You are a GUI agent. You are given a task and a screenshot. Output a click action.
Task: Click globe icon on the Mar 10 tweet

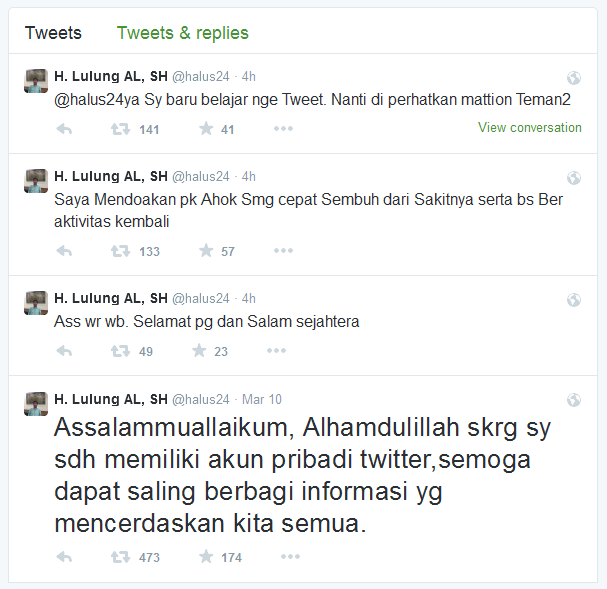coord(574,400)
